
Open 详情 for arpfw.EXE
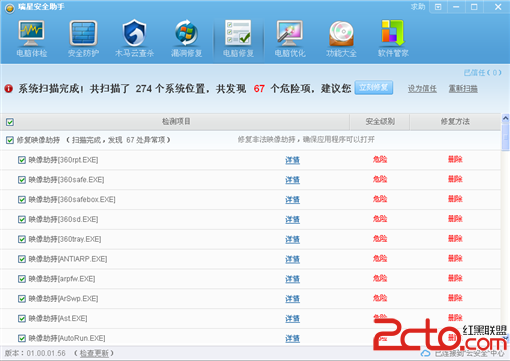292,279
